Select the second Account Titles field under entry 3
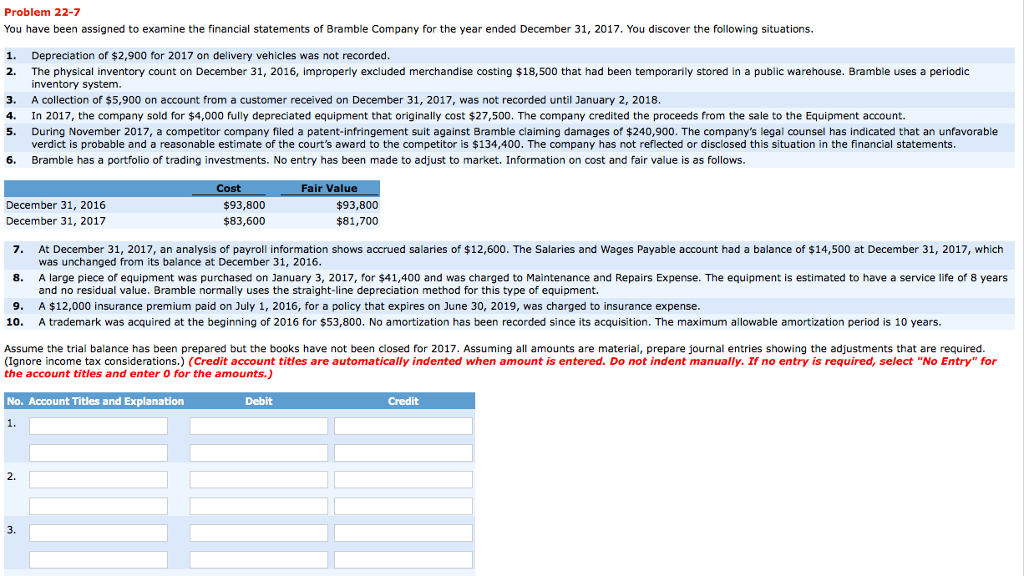 [x=100, y=559]
